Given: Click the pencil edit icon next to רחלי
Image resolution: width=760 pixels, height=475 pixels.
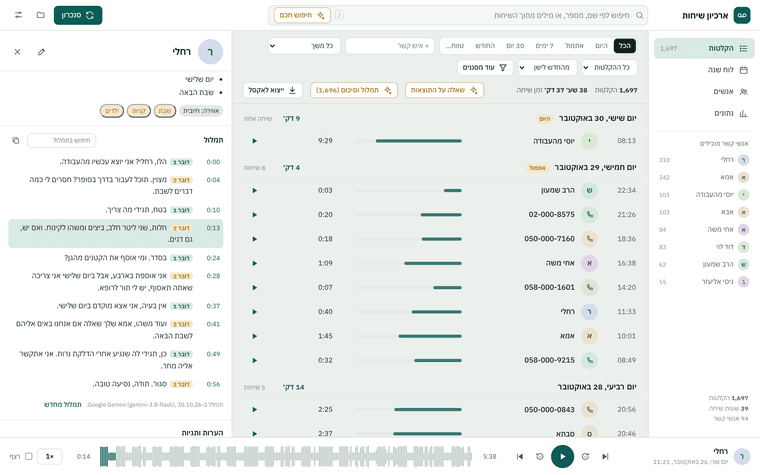Looking at the screenshot, I should pos(41,52).
